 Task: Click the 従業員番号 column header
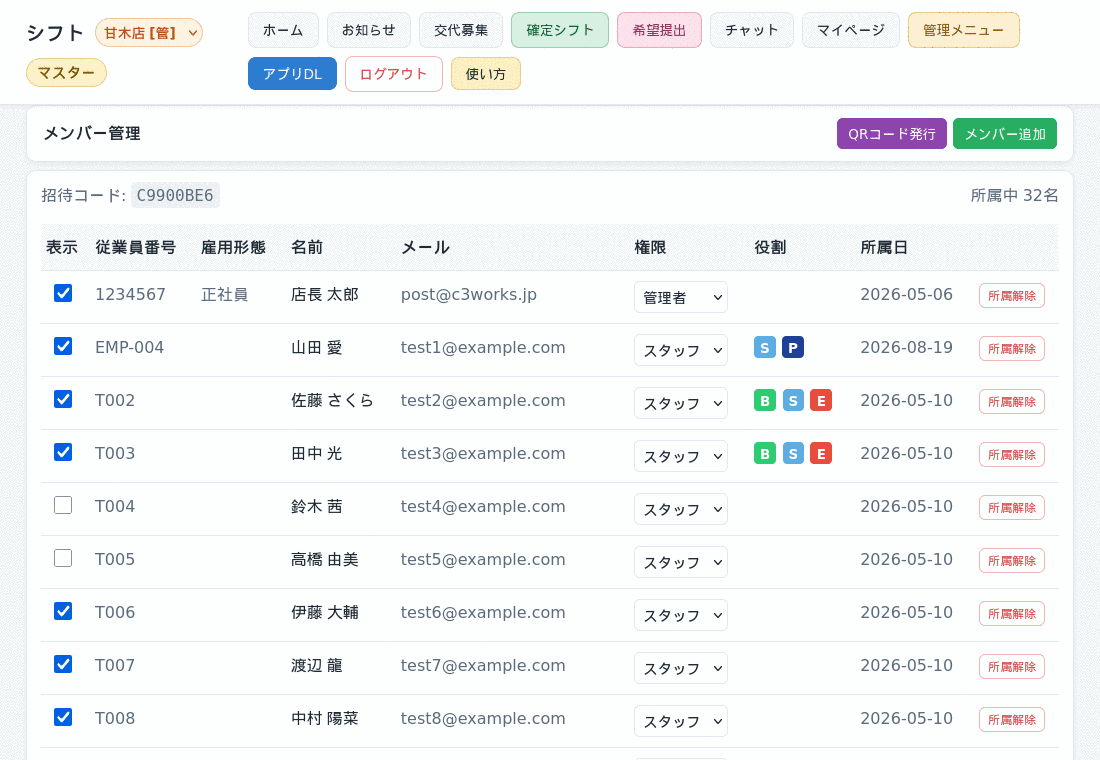135,247
